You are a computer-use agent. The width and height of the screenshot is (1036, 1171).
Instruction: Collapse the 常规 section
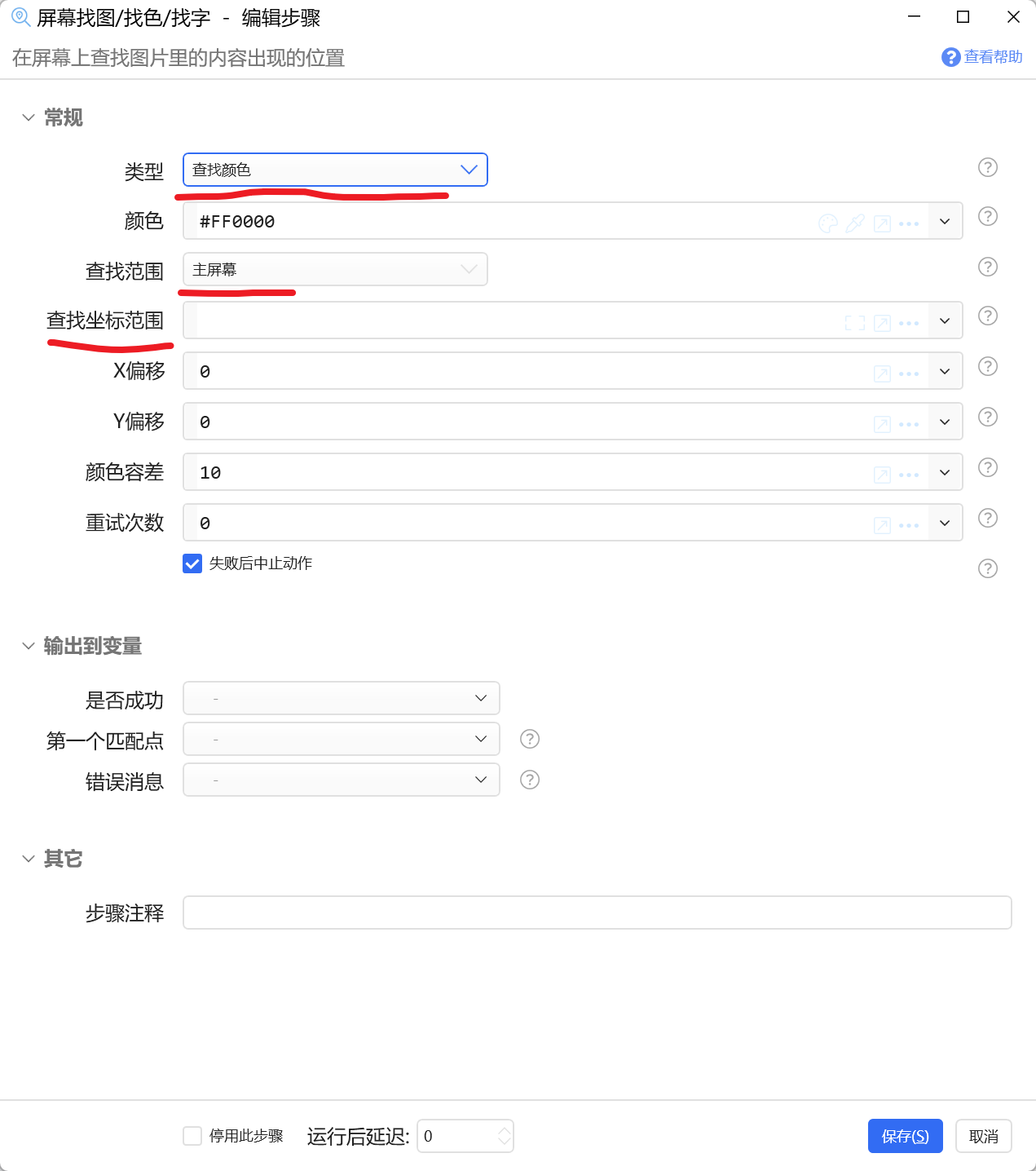29,117
